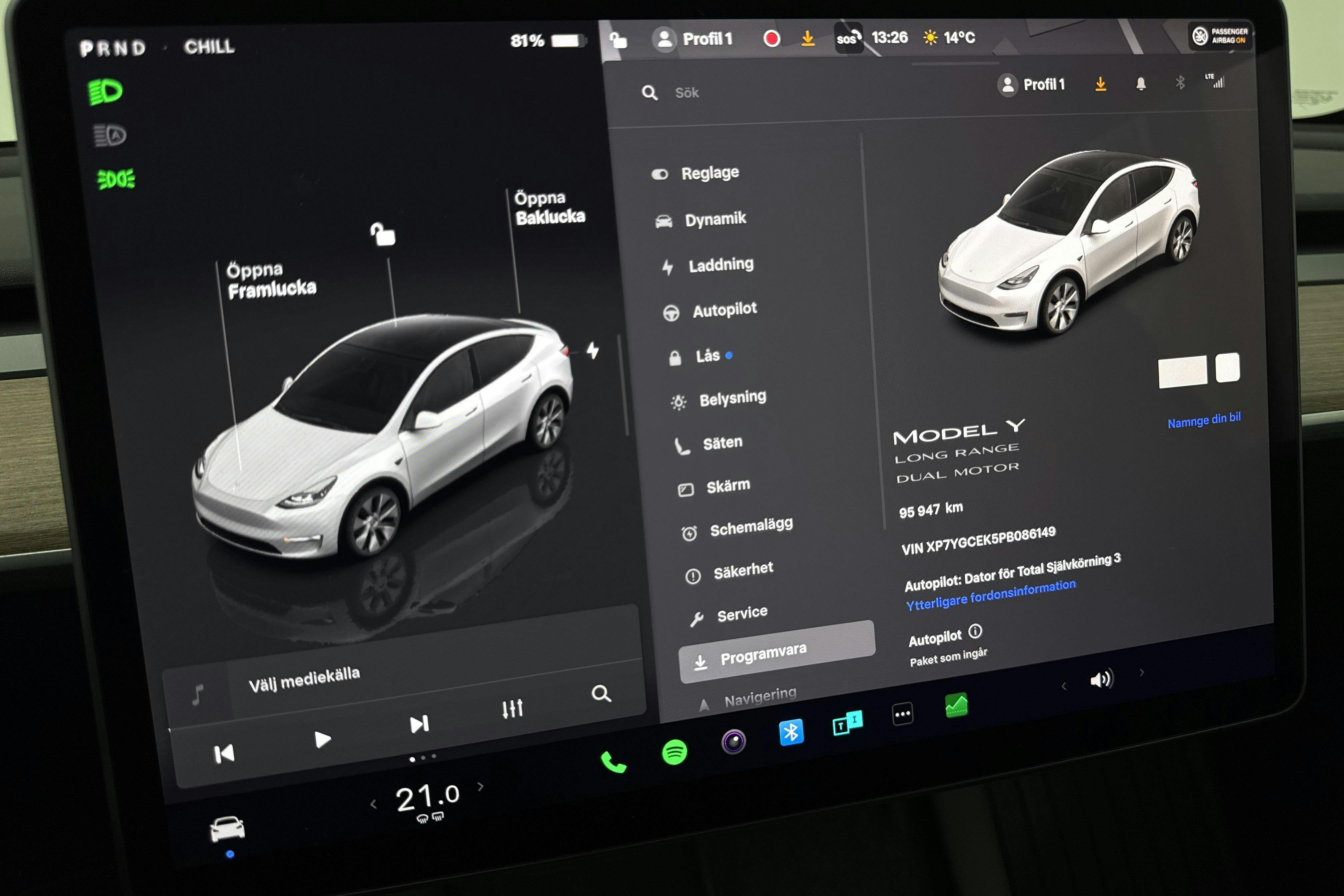Open car controls from the car icon

227,829
